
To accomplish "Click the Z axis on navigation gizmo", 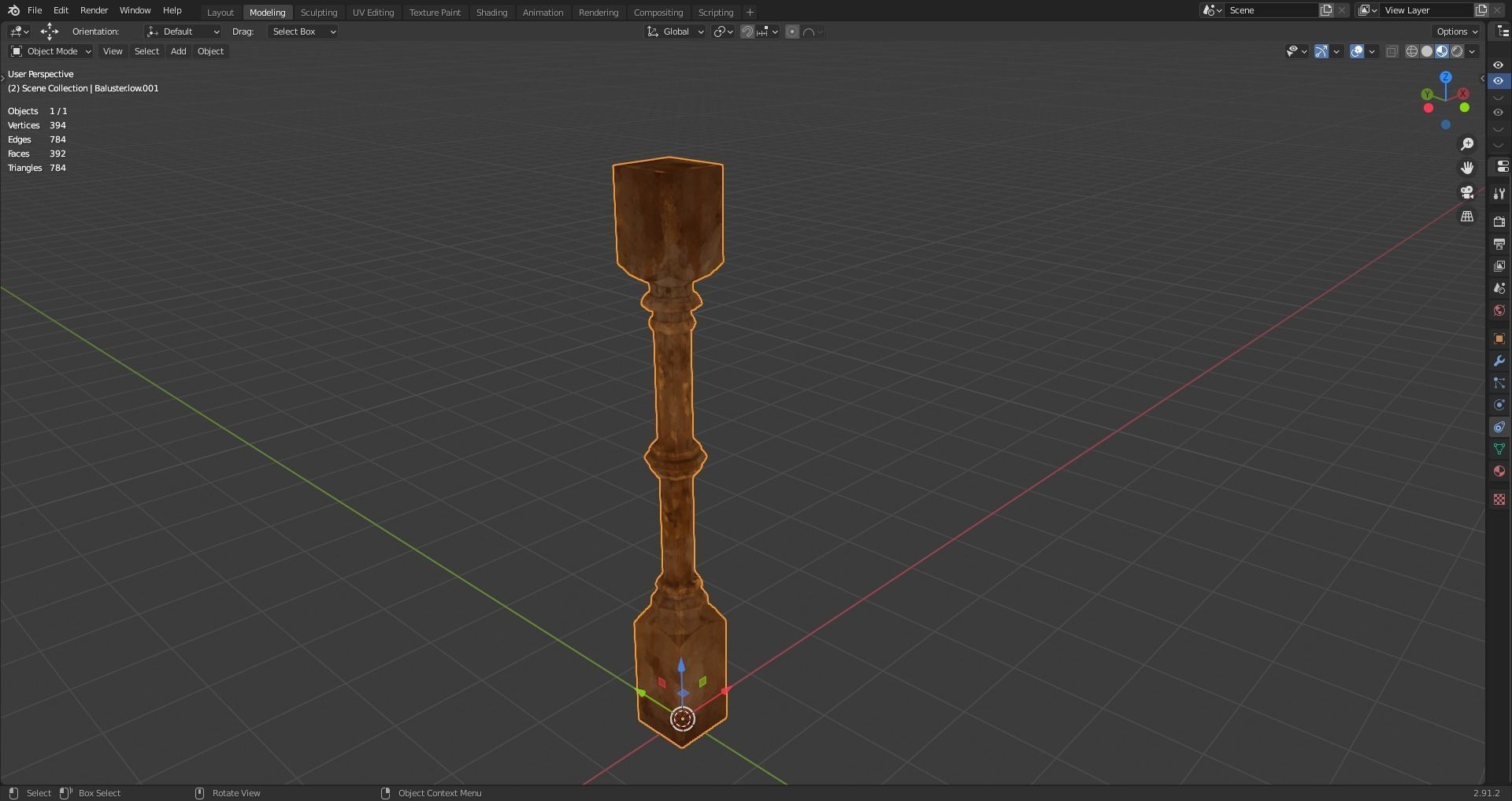I will click(x=1446, y=77).
